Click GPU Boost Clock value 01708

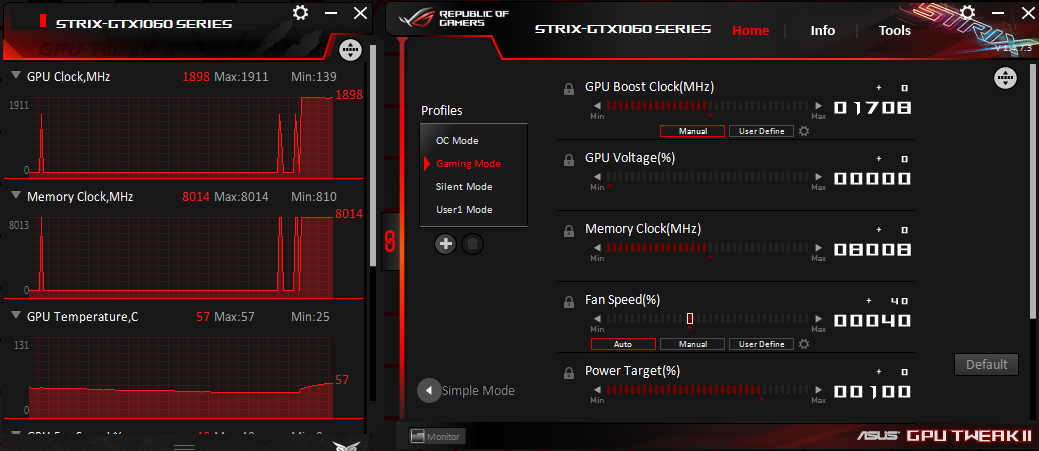click(872, 107)
